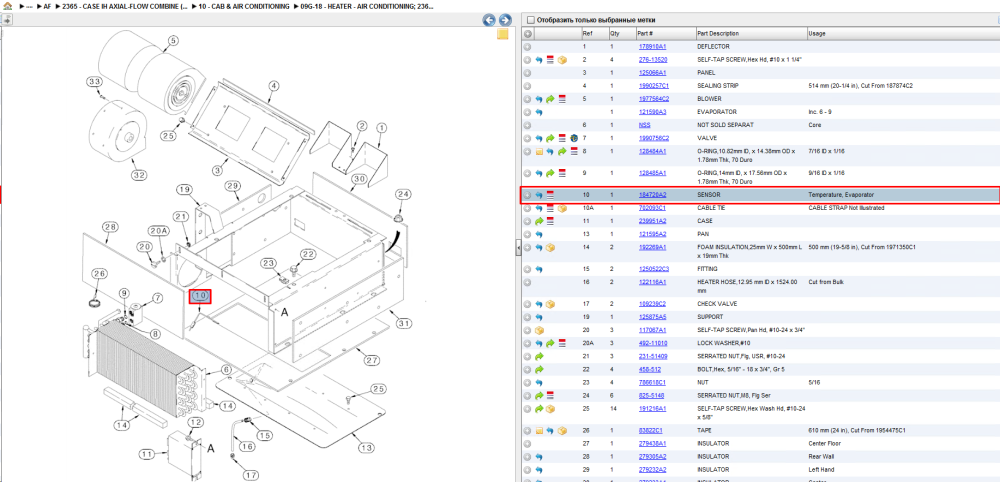Click the red list icon in LOCK WASHER row
Viewport: 1000px width, 482px height.
point(562,342)
